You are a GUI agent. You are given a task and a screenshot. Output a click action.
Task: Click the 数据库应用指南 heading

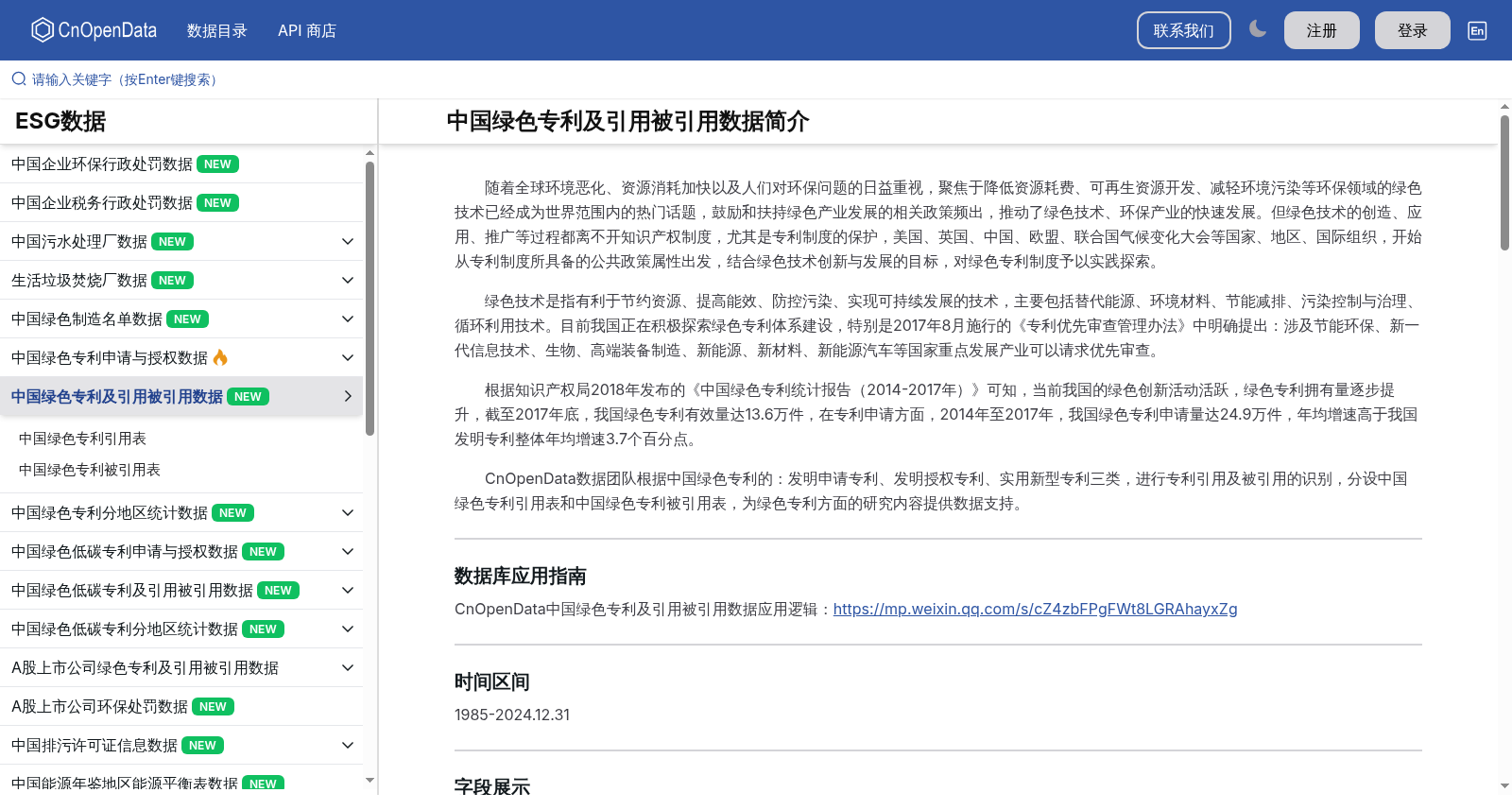[x=521, y=577]
